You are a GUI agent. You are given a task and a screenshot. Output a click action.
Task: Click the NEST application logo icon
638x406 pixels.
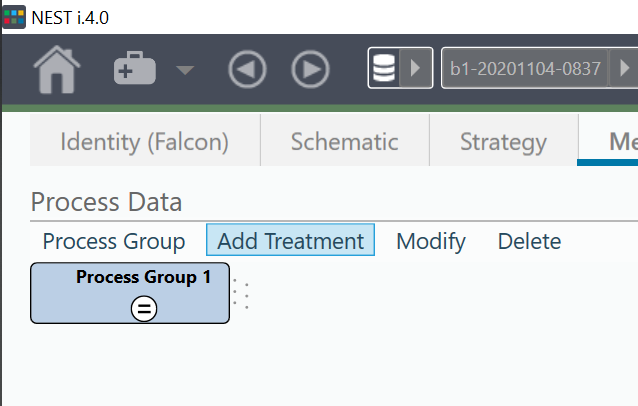click(13, 16)
